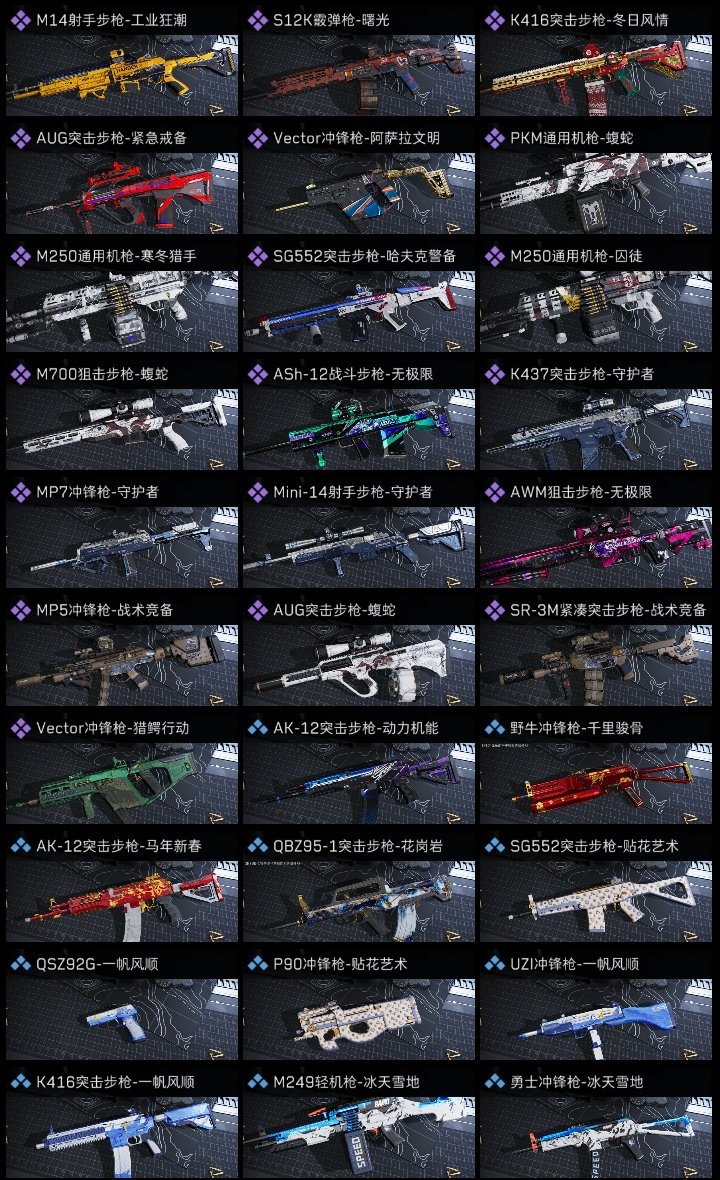Select the yellow M14 工业狂潮 rifle thumbnail

[x=122, y=75]
